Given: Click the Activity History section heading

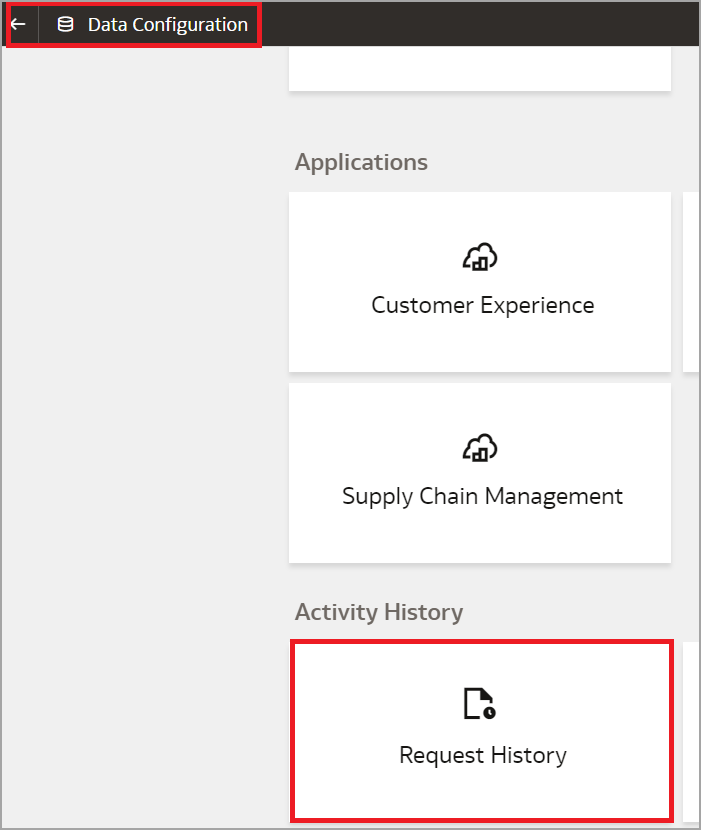Looking at the screenshot, I should pyautogui.click(x=378, y=612).
